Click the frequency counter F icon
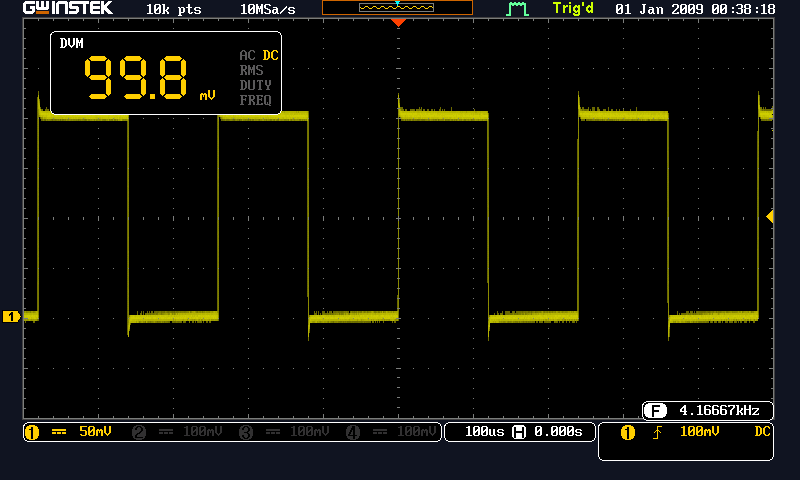 click(656, 411)
